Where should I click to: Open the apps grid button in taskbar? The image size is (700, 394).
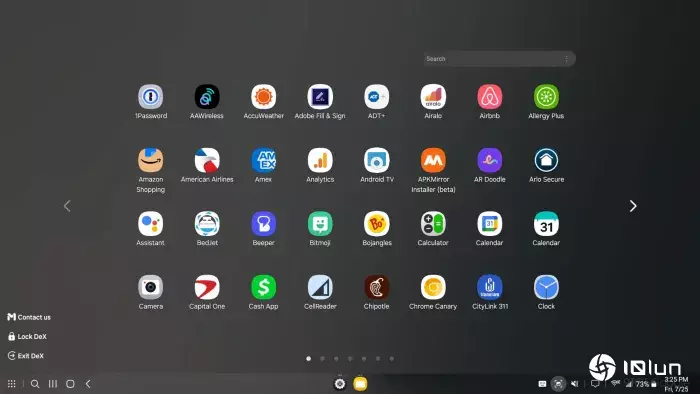[12, 384]
